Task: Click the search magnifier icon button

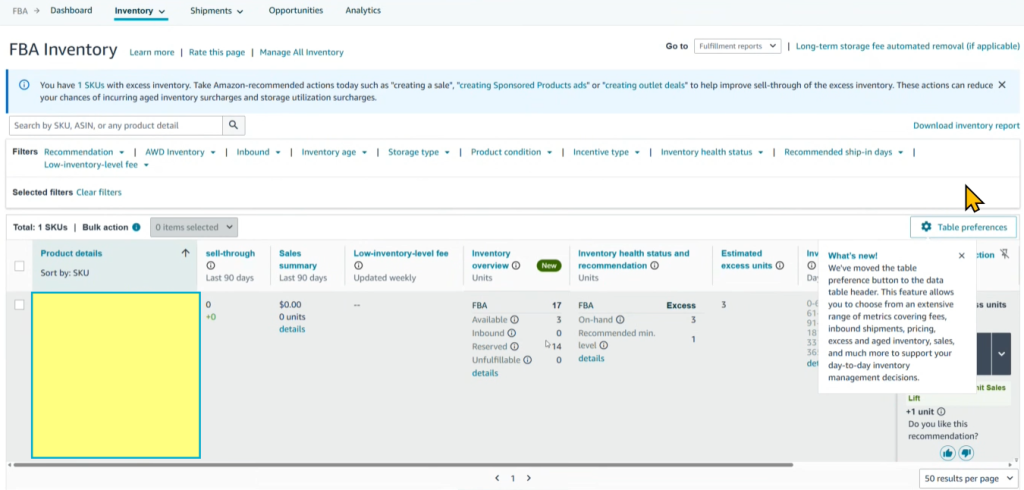Action: [x=234, y=126]
